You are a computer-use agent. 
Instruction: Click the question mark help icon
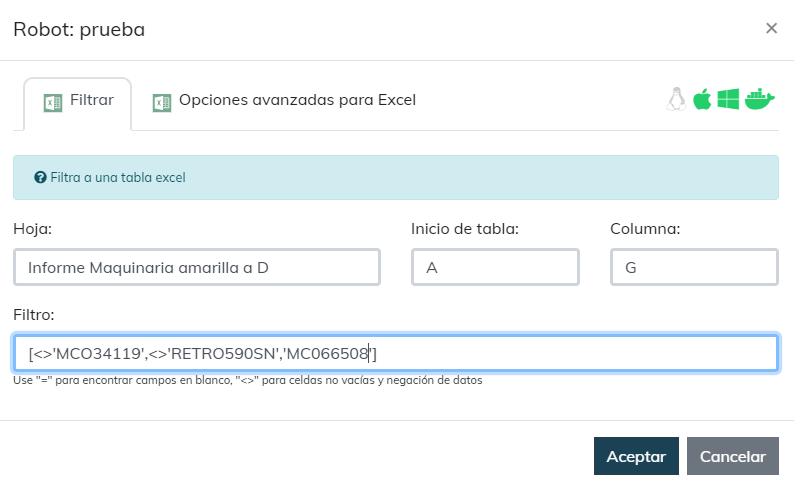tap(40, 178)
